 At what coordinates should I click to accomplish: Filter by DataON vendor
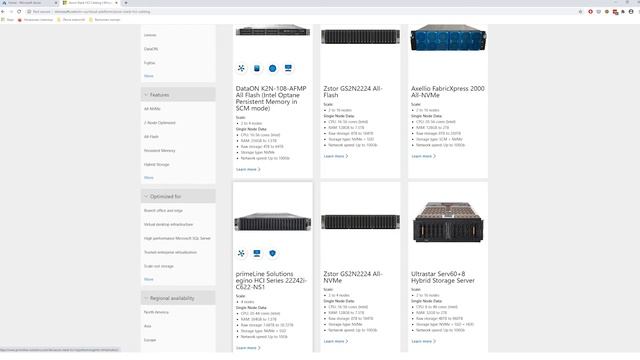click(151, 49)
